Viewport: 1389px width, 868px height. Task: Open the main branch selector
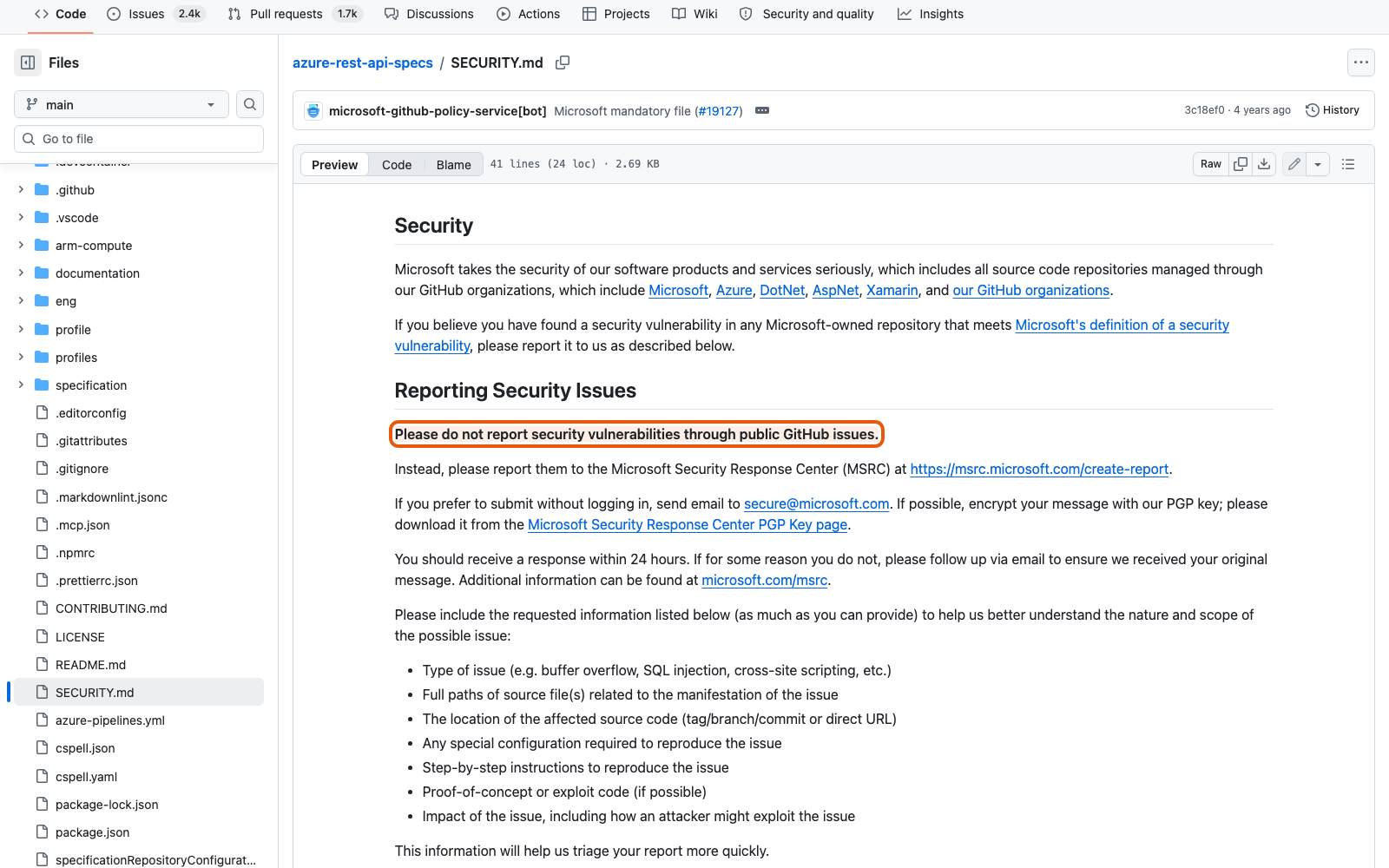coord(122,104)
